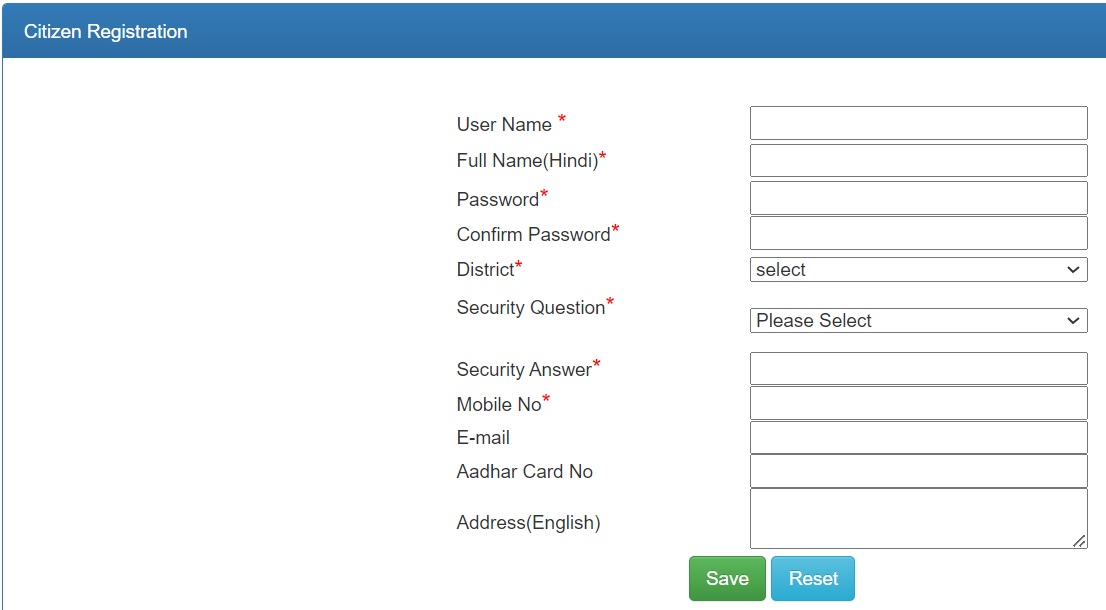Click the Aadhar Card No field

[x=917, y=470]
